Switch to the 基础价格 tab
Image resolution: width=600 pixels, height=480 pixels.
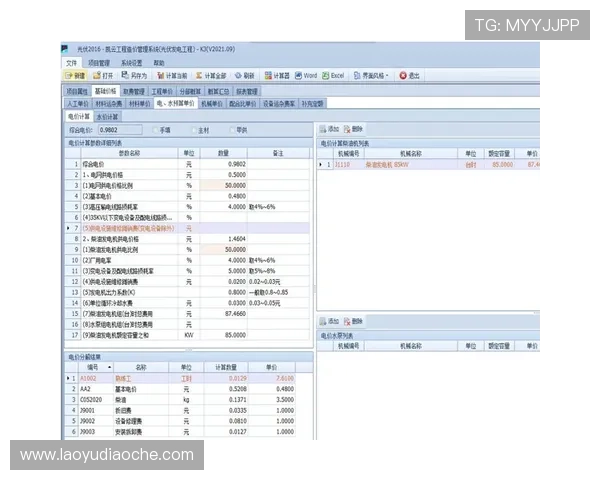click(x=105, y=91)
